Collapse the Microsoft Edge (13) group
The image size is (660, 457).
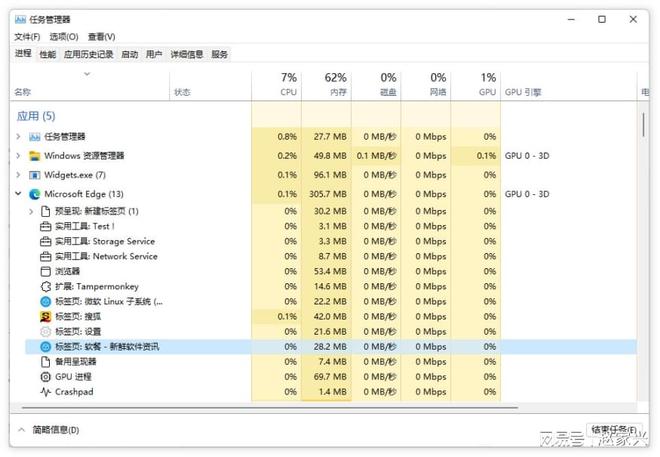tap(18, 194)
